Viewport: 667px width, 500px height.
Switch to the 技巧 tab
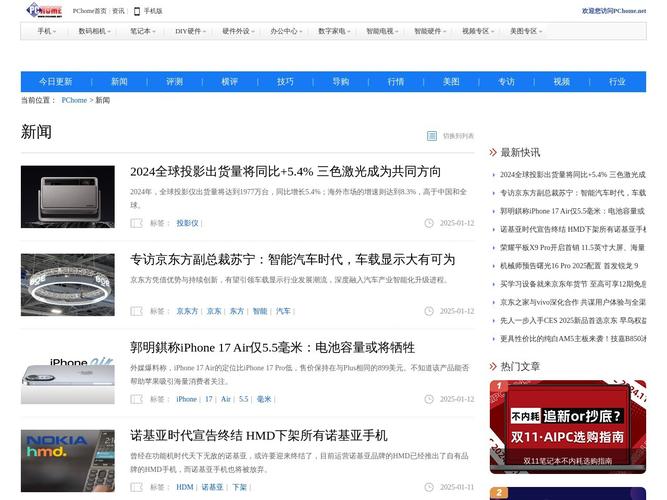pyautogui.click(x=285, y=82)
